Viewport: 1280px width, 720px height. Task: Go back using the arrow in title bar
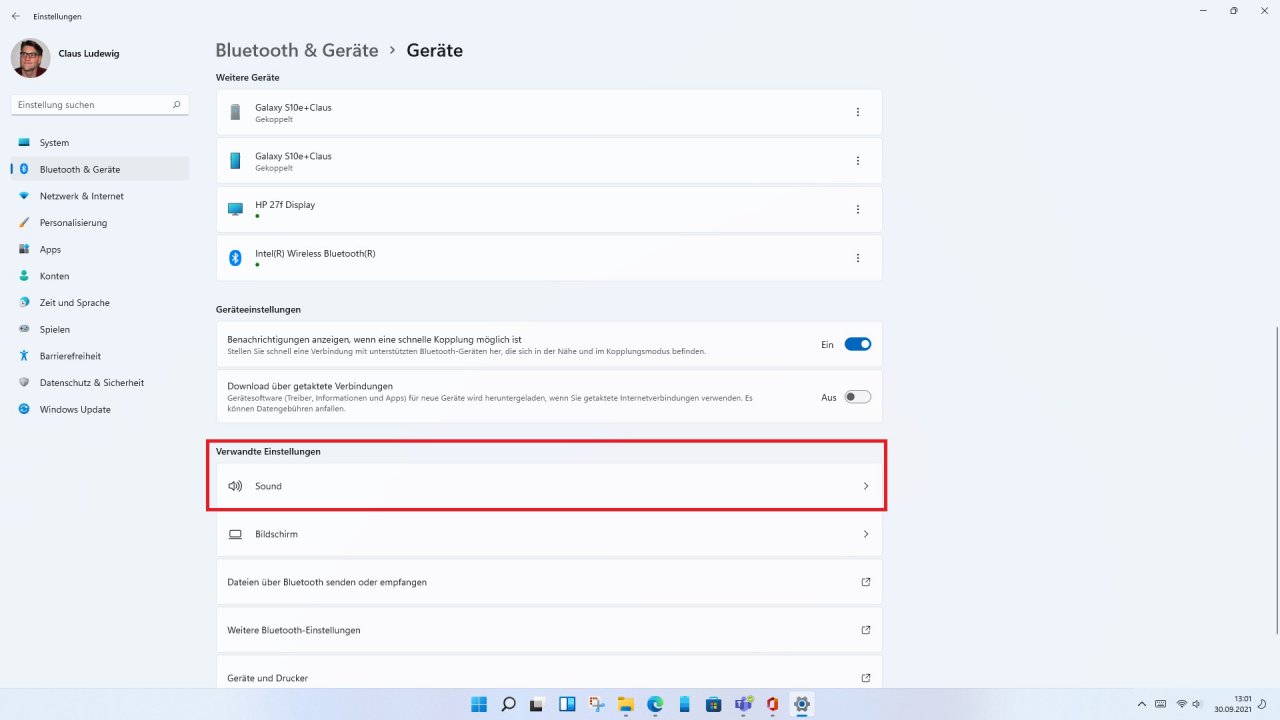15,16
